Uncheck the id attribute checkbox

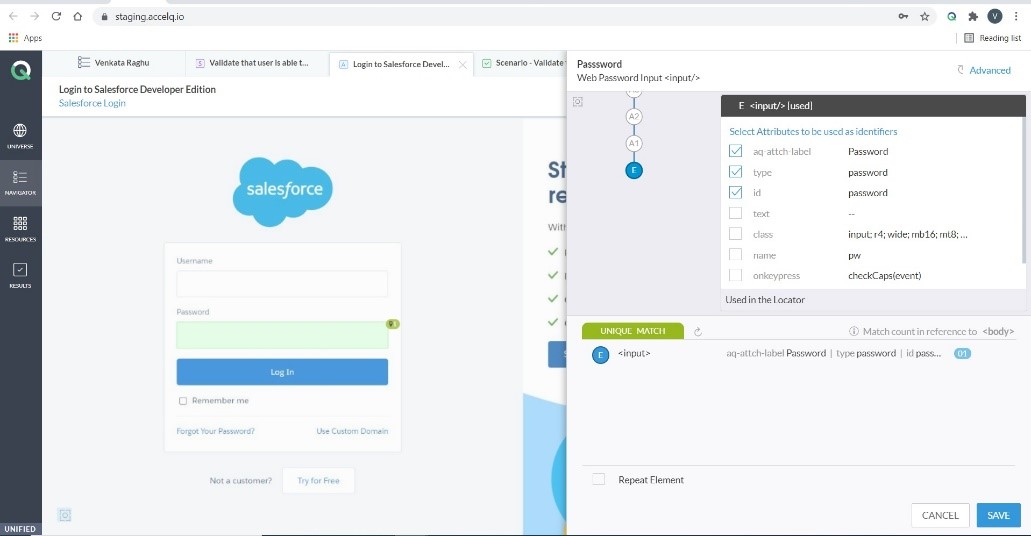(735, 193)
